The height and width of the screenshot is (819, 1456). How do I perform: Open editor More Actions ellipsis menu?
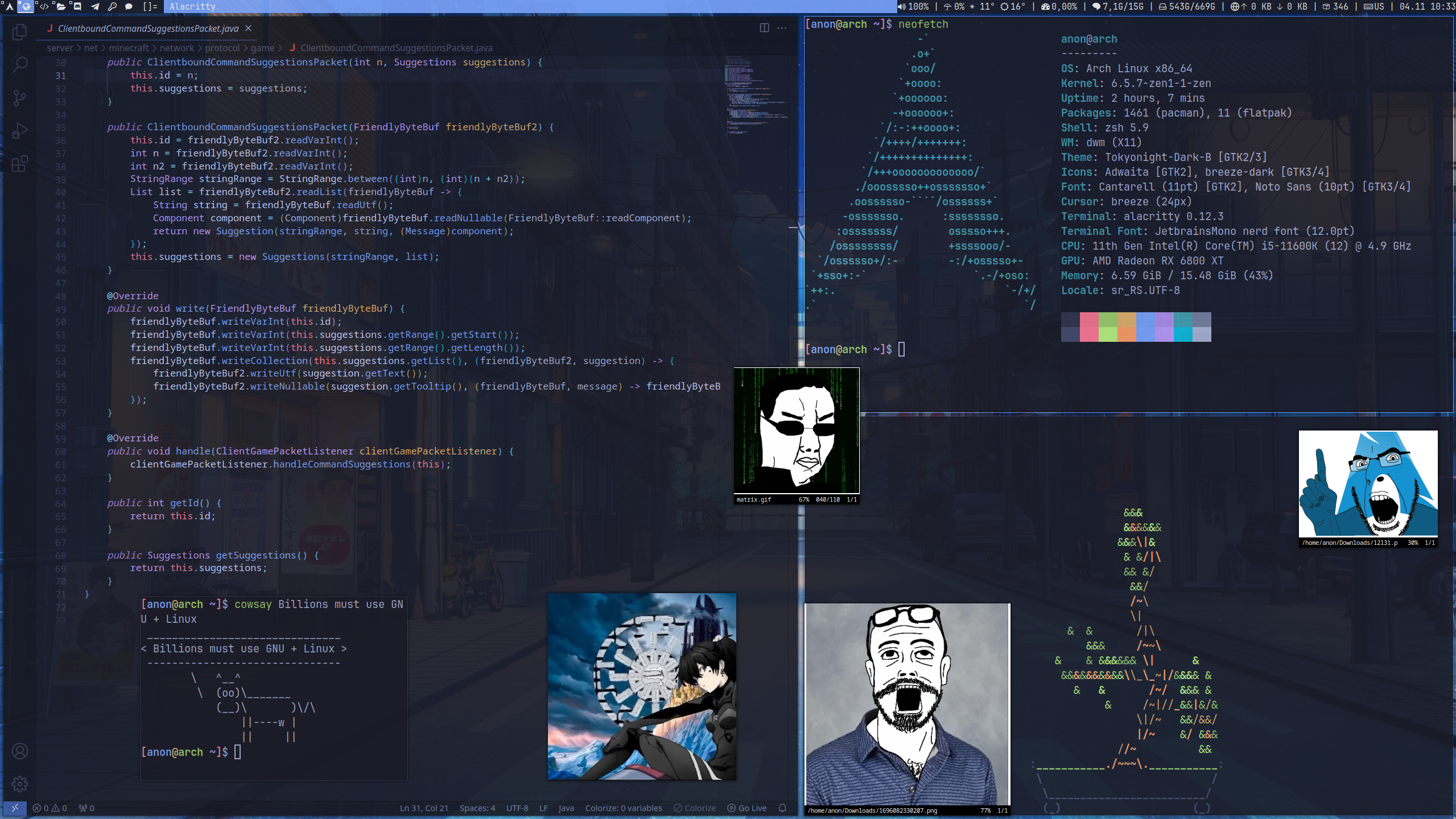(782, 28)
